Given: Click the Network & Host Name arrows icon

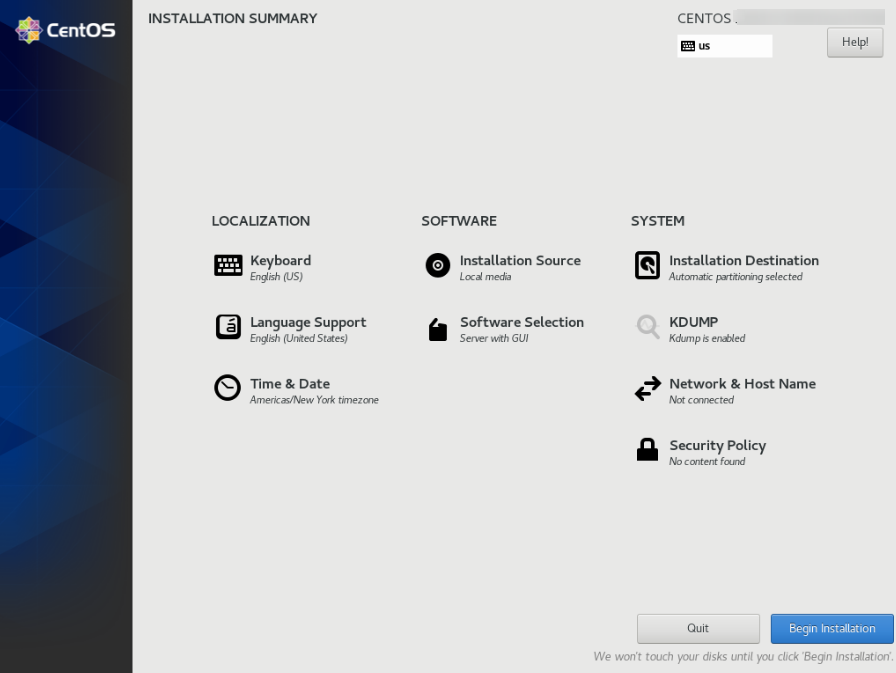Looking at the screenshot, I should (x=648, y=388).
